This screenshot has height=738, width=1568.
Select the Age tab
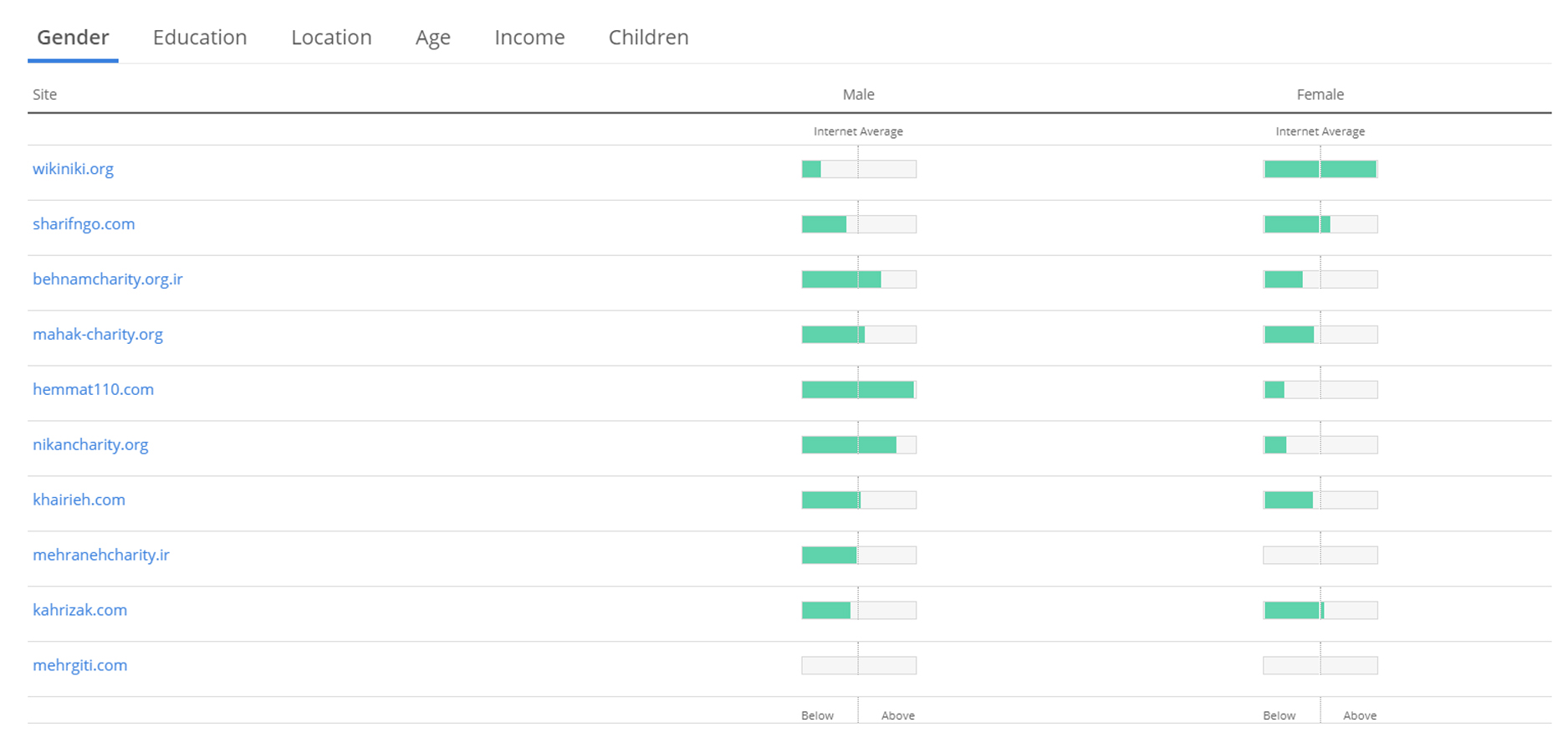click(432, 38)
